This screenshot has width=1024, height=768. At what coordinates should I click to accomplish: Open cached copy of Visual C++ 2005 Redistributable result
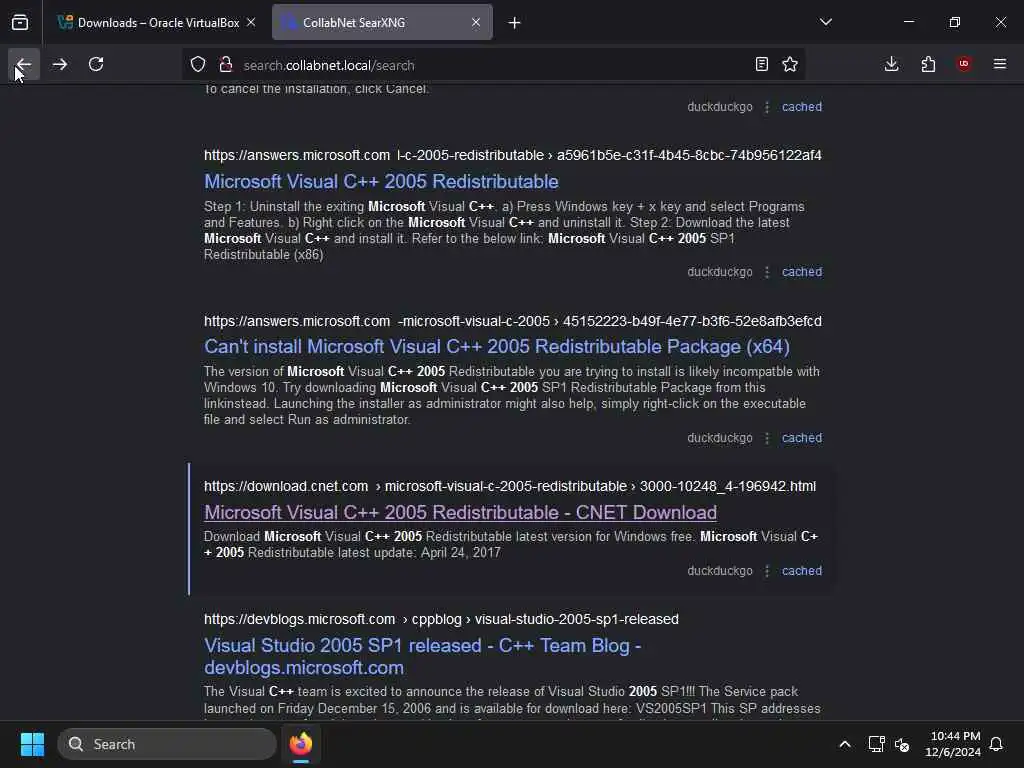(x=802, y=272)
